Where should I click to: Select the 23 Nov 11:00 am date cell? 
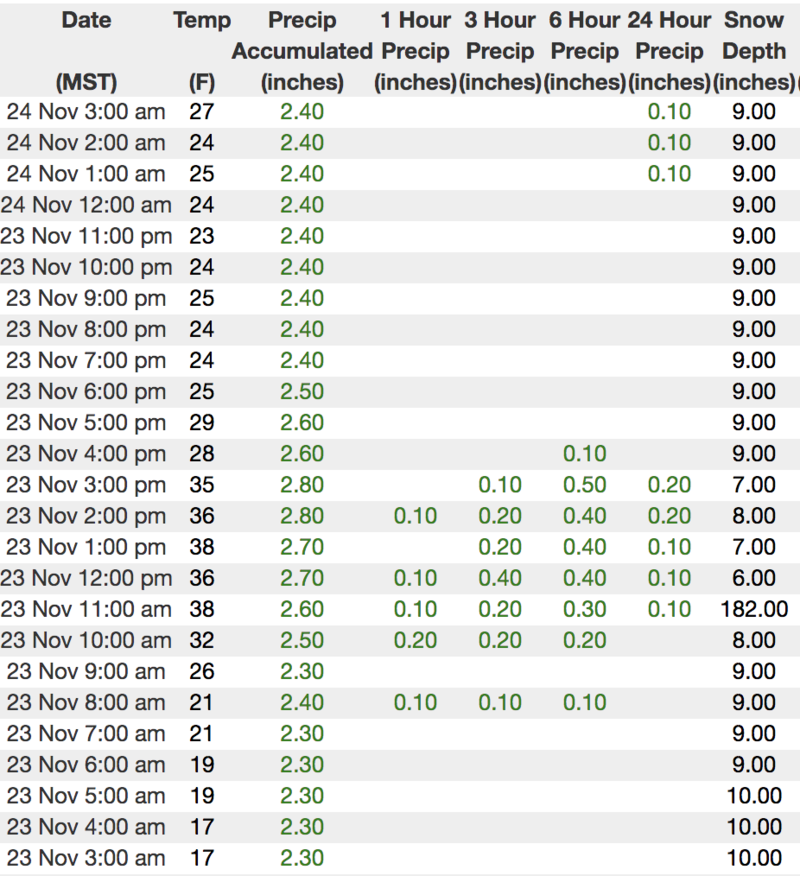click(86, 609)
